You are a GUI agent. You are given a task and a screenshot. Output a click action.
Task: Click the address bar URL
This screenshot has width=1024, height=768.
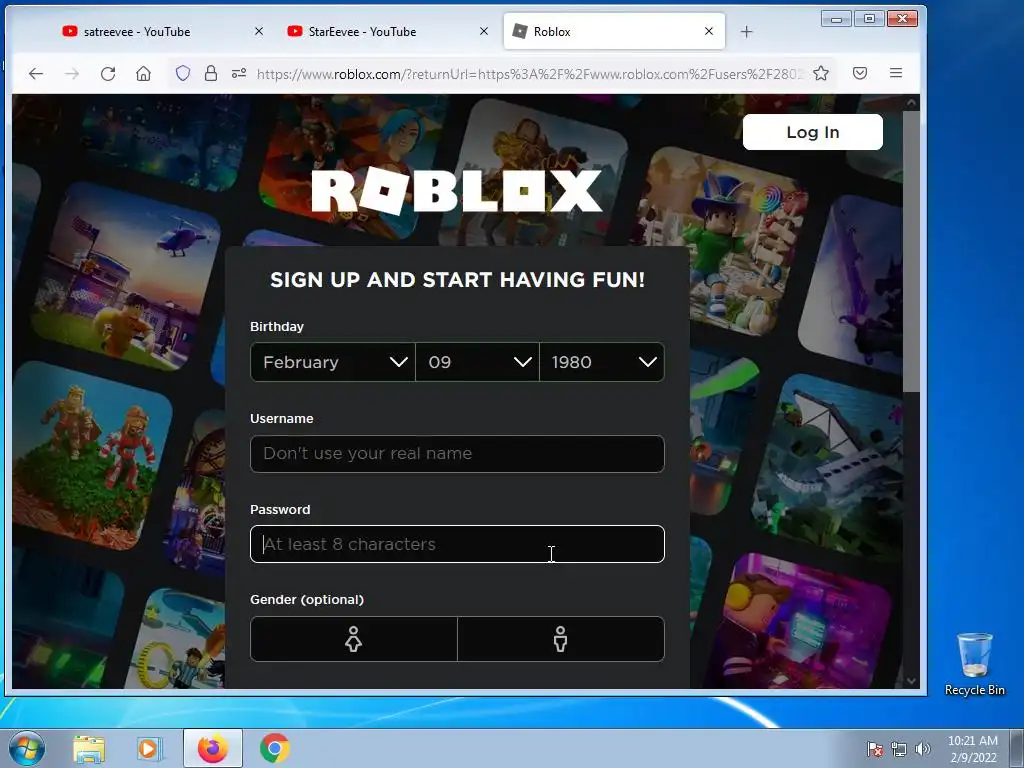(x=529, y=74)
